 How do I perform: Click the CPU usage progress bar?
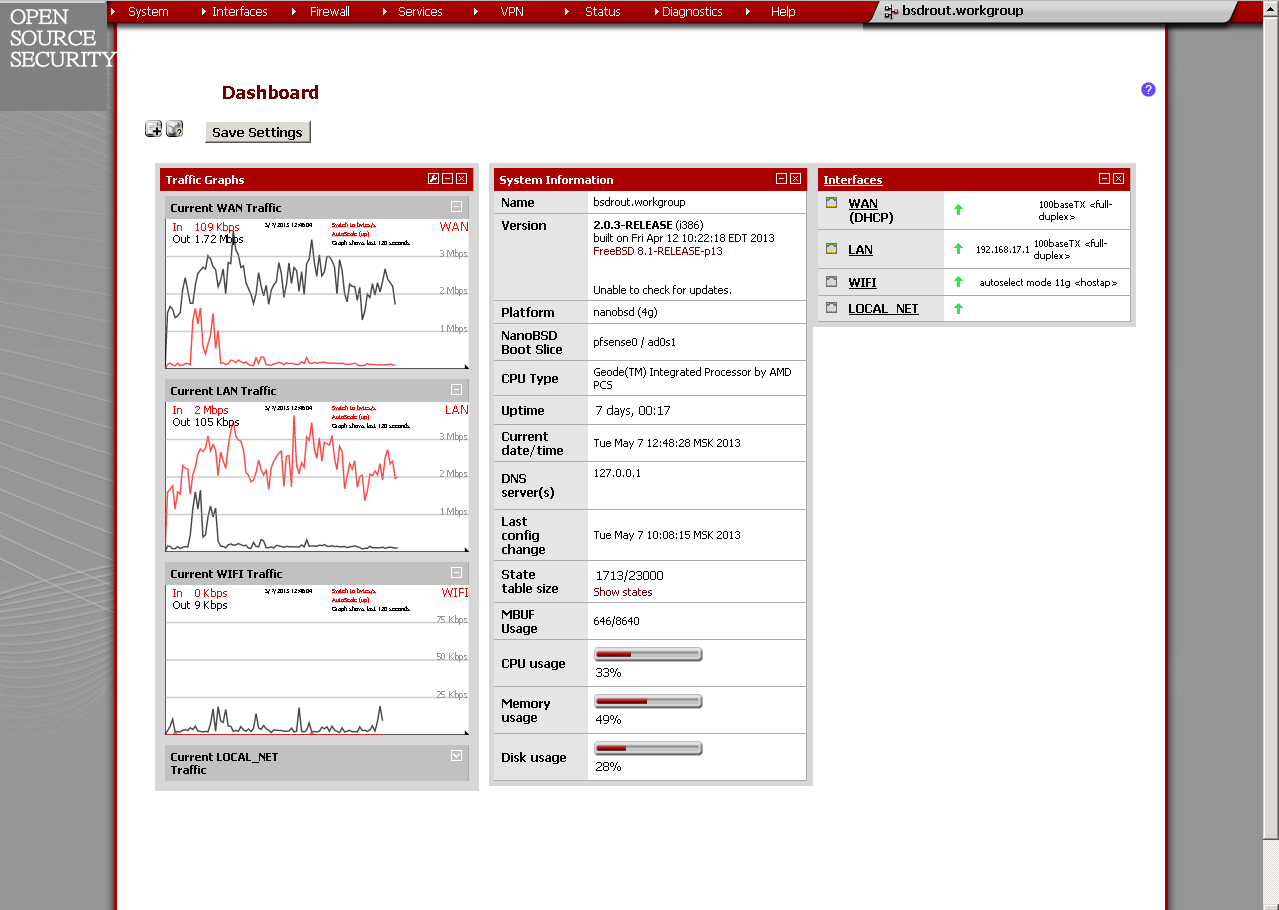tap(648, 655)
